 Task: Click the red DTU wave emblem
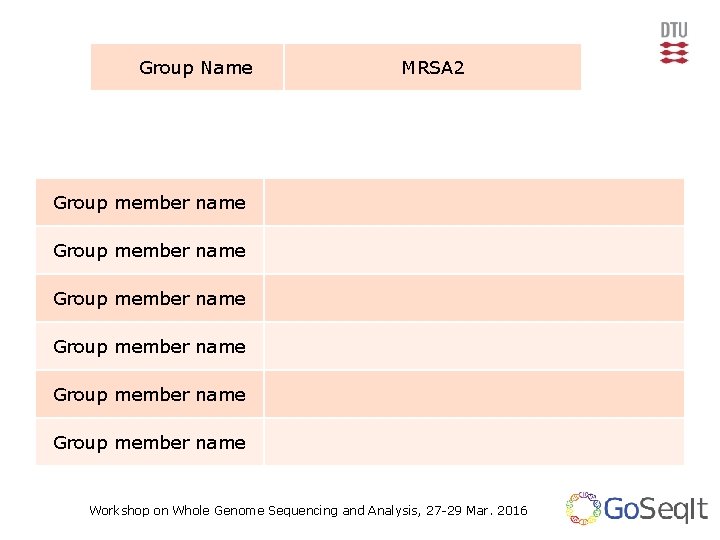(674, 53)
